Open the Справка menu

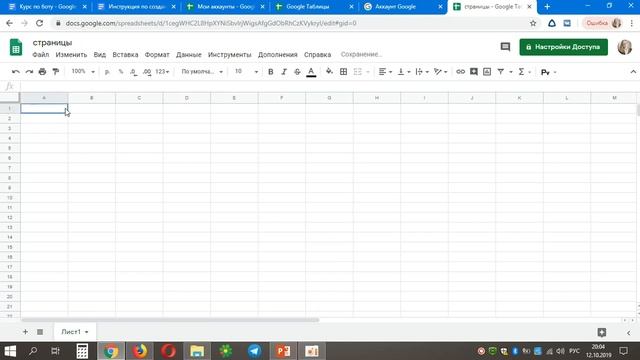tap(317, 54)
